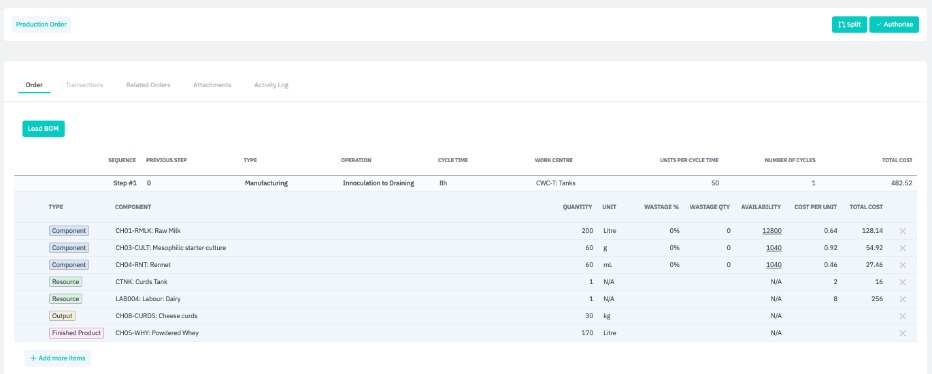This screenshot has height=374, width=932.
Task: Open Rennet availability 1040 link
Action: 774,265
